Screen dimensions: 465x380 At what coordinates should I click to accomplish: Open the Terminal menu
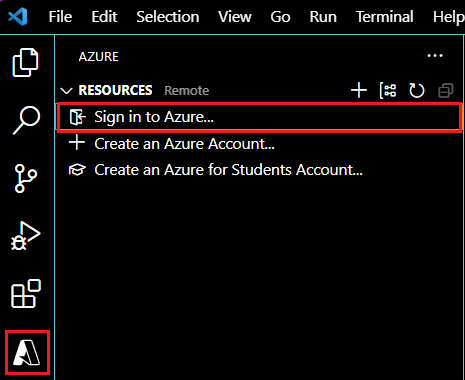[385, 17]
